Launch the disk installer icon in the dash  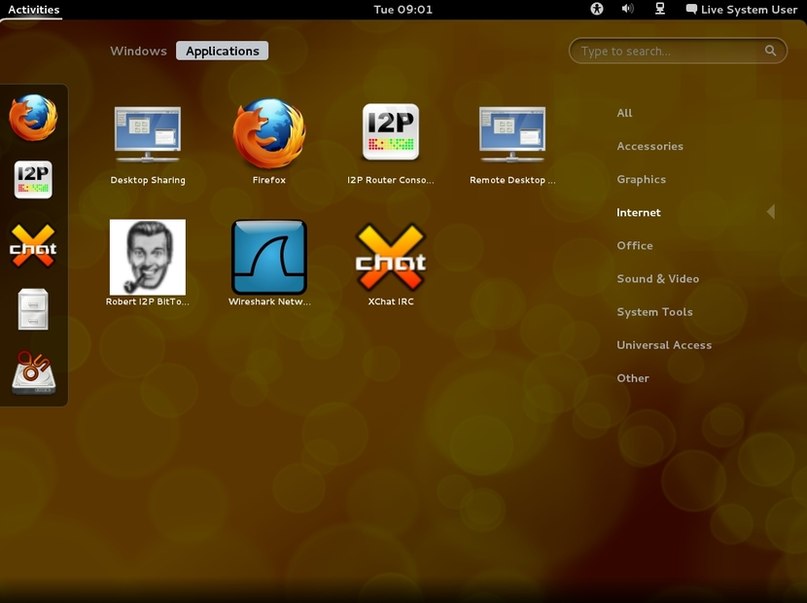coord(33,373)
